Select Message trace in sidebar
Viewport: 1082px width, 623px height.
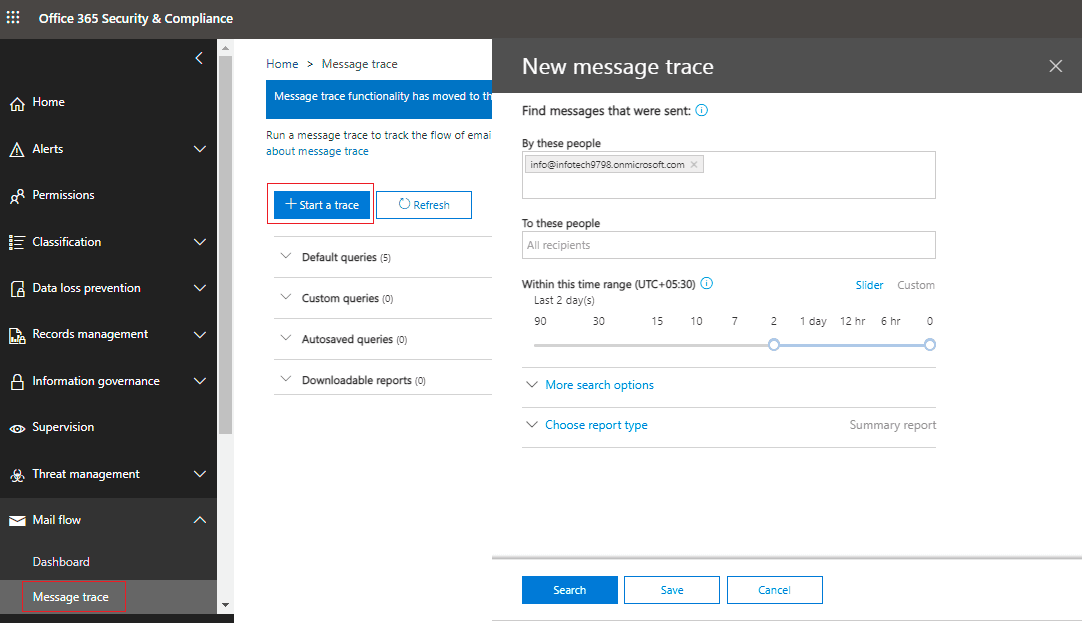point(70,597)
